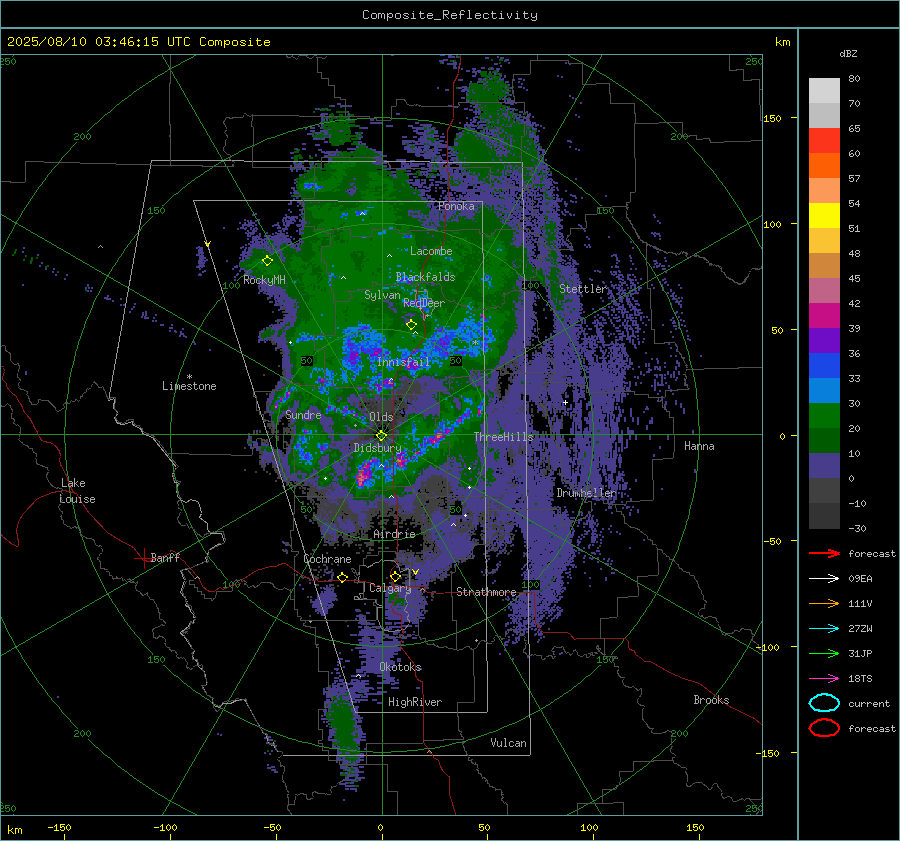The height and width of the screenshot is (841, 900).
Task: Click the Didsbury town label
Action: click(377, 448)
